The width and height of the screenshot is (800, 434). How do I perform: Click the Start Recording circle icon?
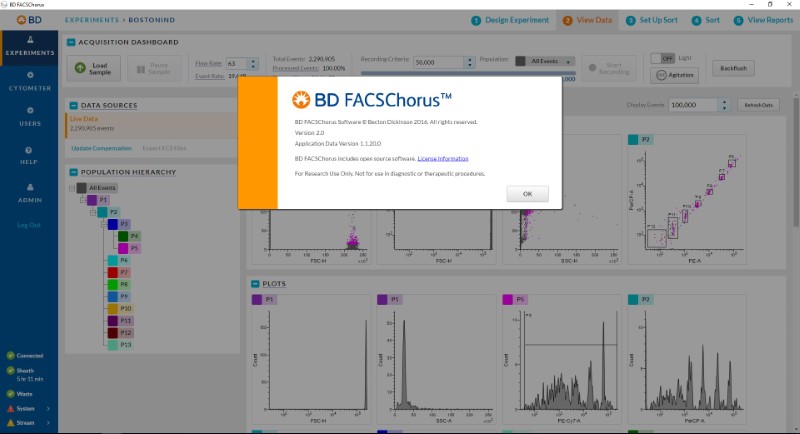[592, 68]
